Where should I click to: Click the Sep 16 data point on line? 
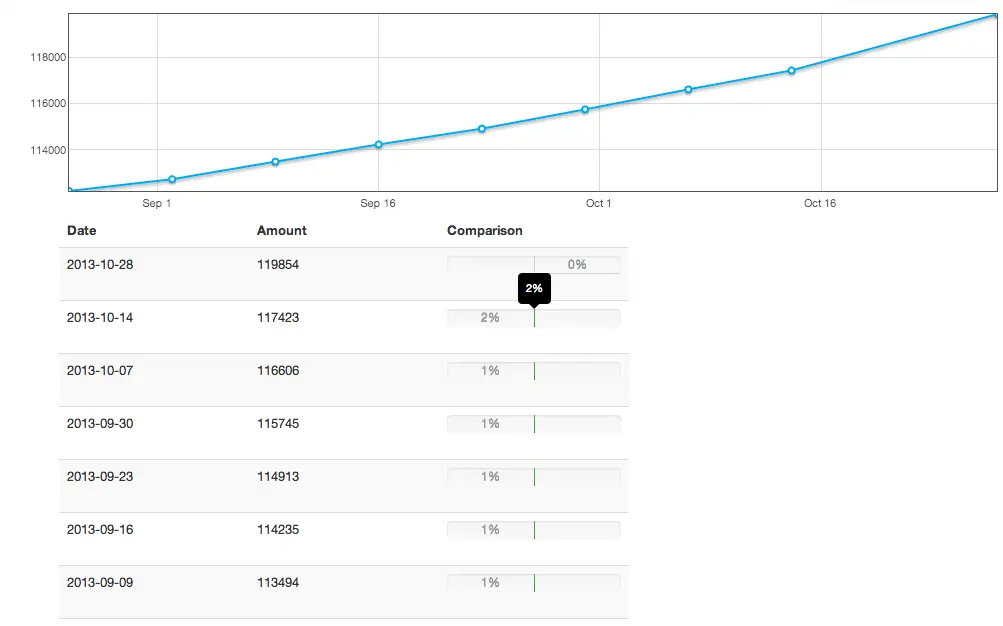378,145
